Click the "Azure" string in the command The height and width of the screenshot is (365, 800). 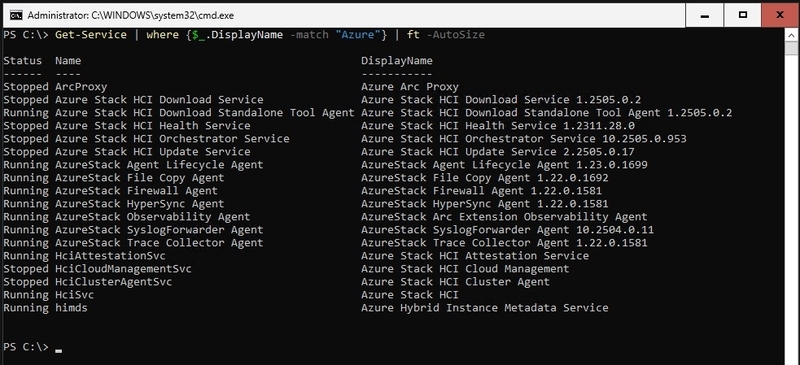358,35
